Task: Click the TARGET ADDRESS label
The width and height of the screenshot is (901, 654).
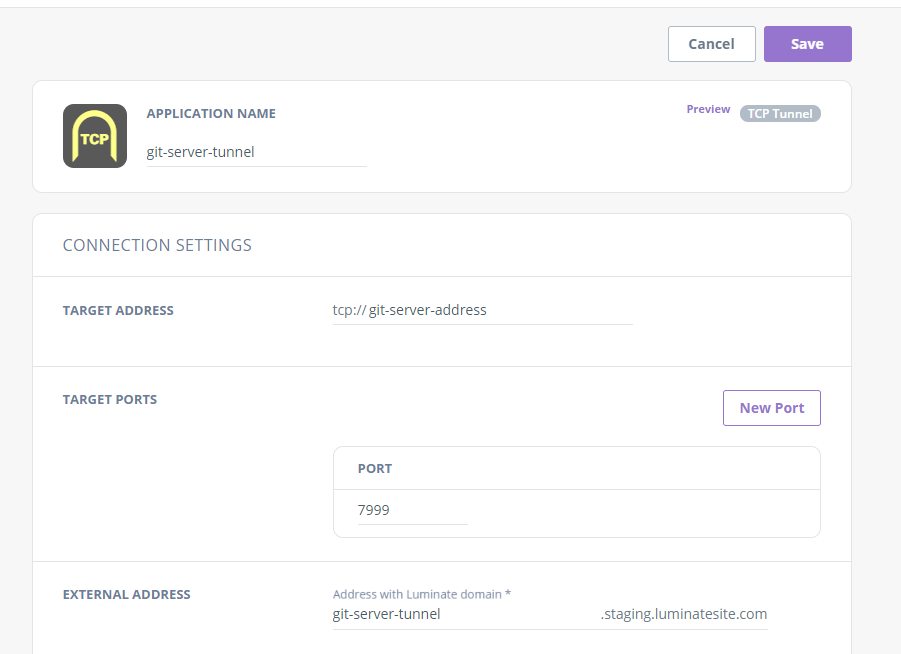Action: (118, 311)
